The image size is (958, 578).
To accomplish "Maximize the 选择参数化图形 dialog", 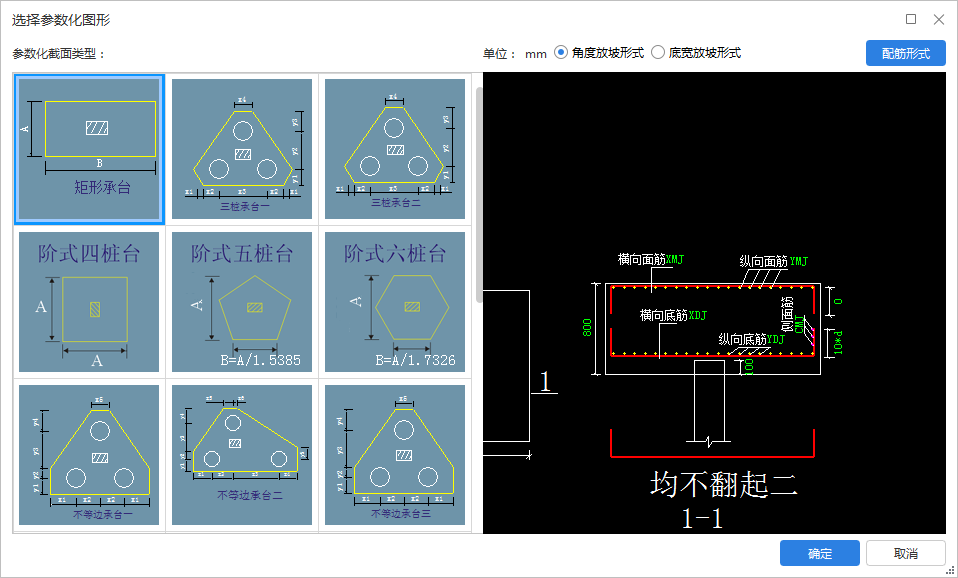I will point(911,20).
